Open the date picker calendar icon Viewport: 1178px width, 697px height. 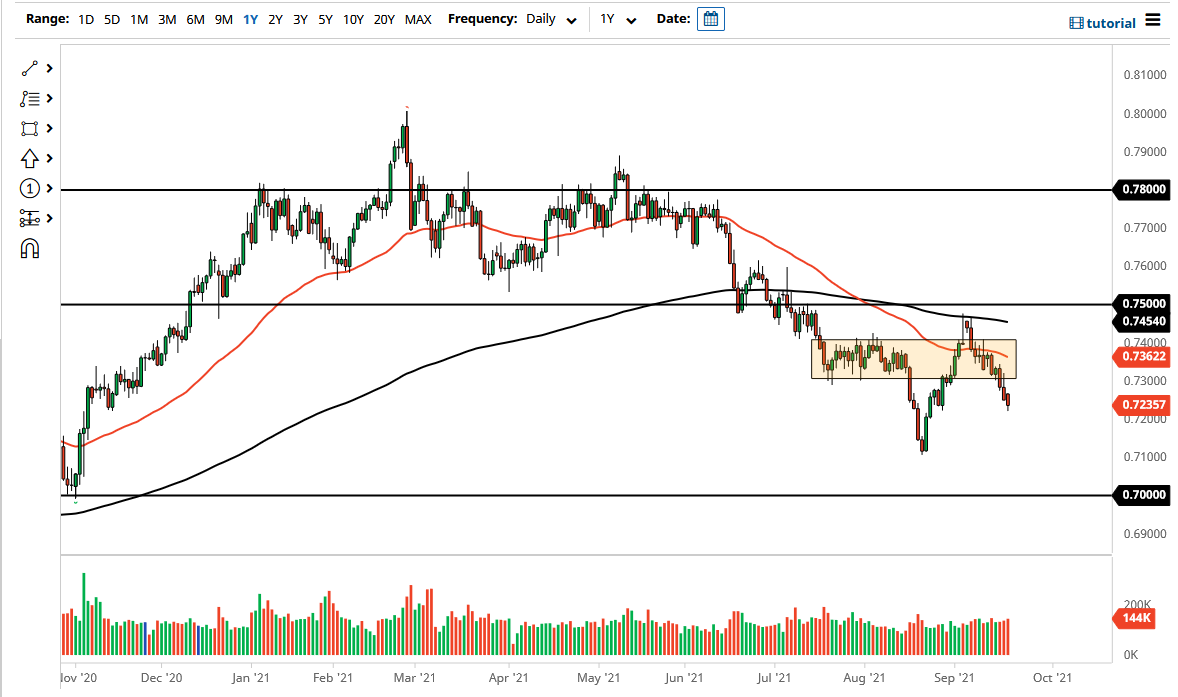[710, 19]
